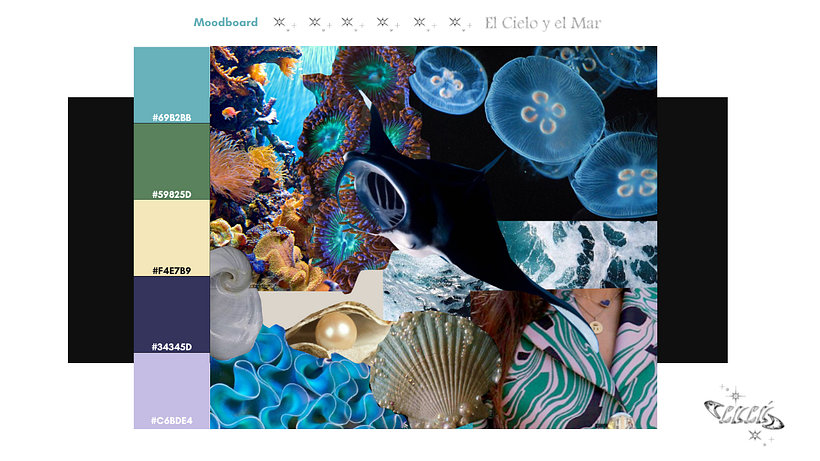Click the last sparkle icon before the title
The image size is (820, 461).
pos(459,22)
